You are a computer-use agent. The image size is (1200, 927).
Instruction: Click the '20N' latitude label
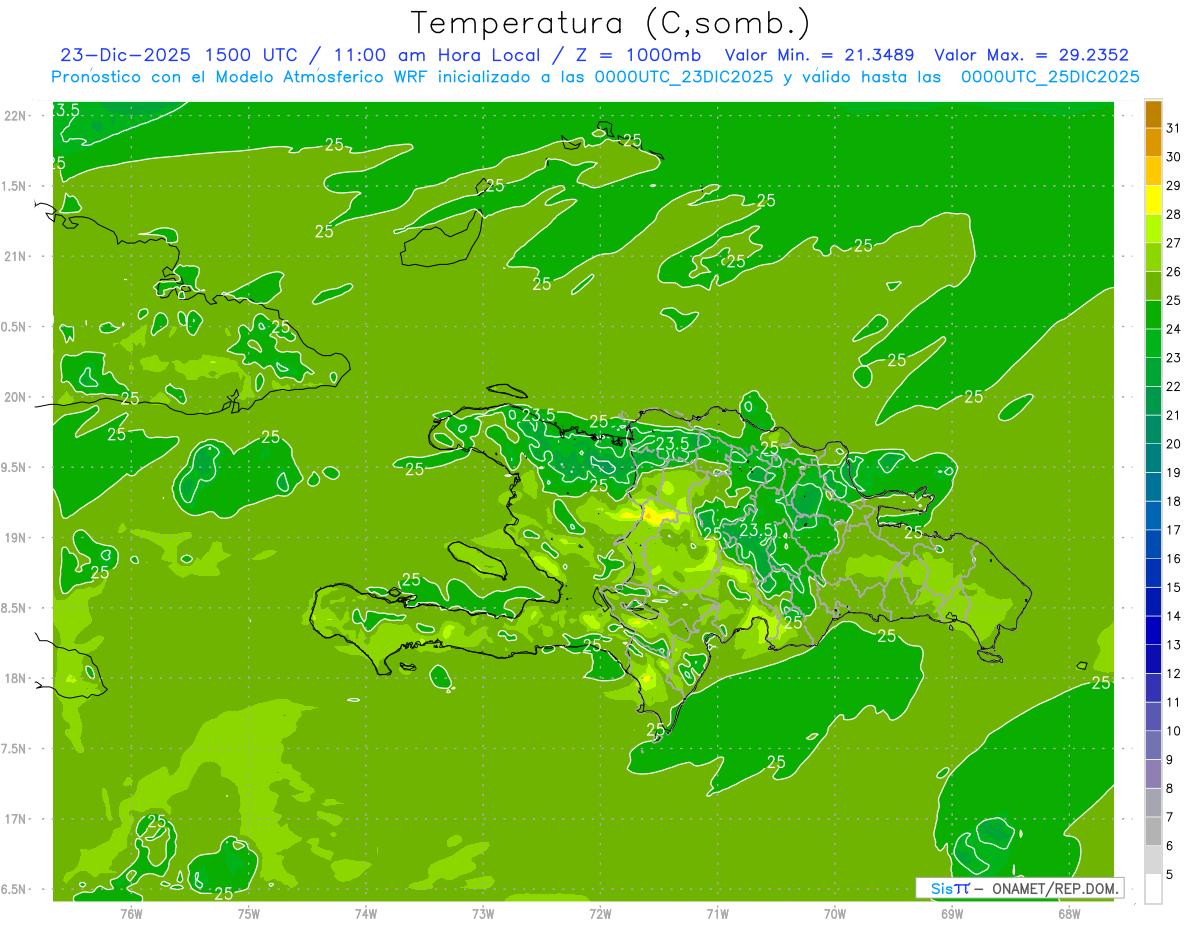click(16, 397)
